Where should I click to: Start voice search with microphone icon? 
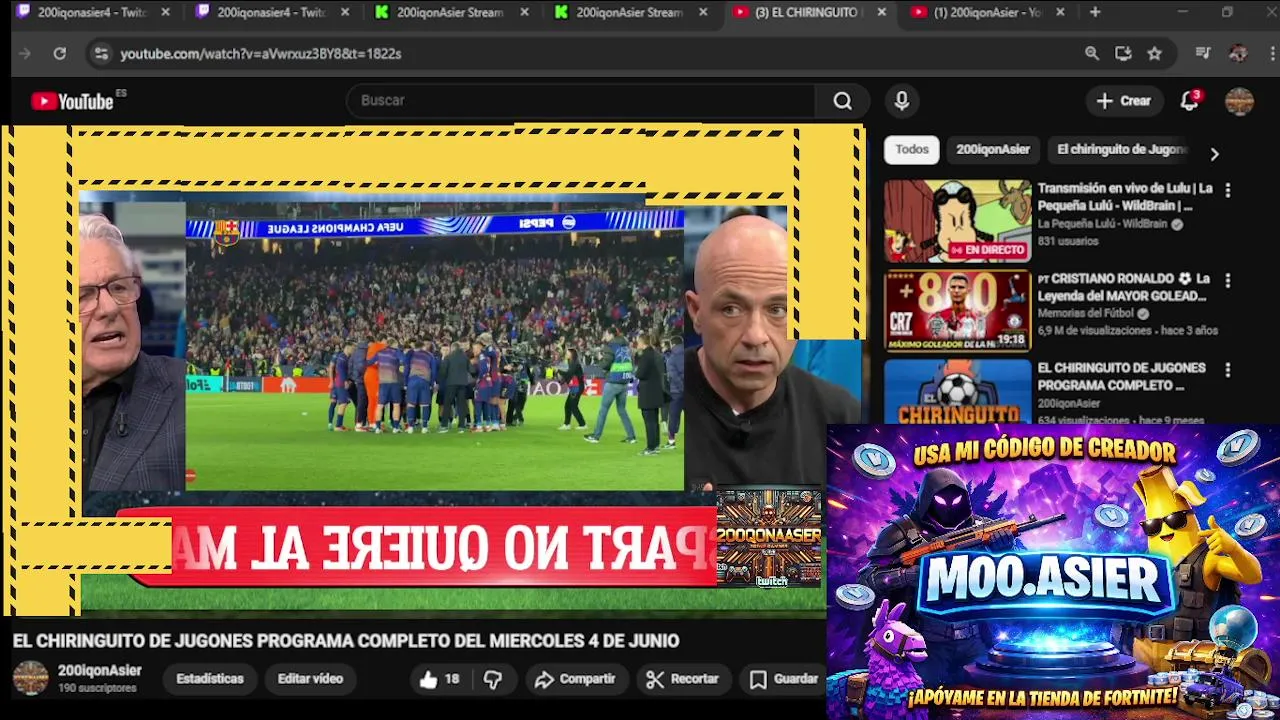(x=901, y=101)
